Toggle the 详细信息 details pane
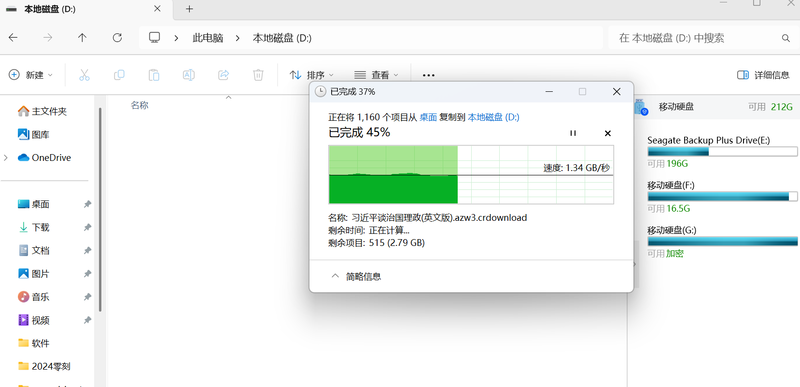Screen dimensions: 800x387 pyautogui.click(x=763, y=75)
